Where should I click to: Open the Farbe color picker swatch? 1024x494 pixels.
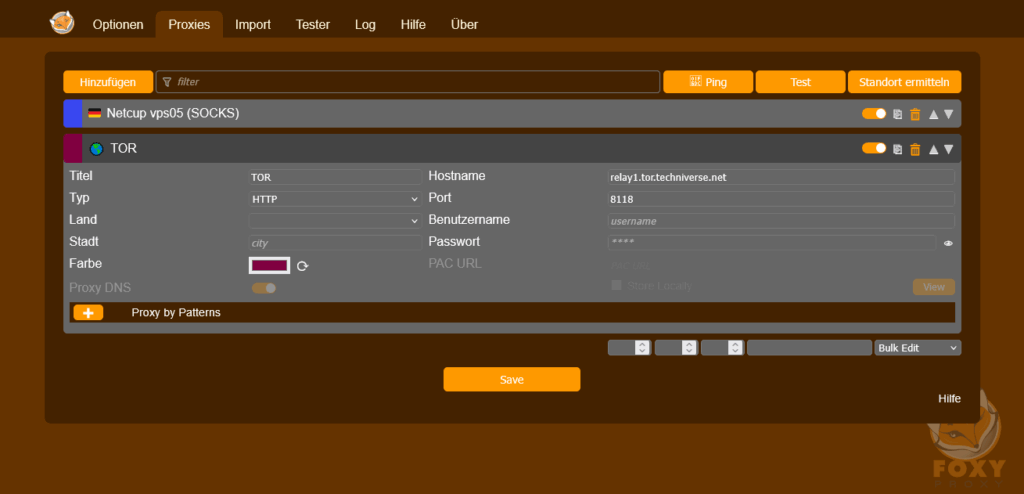(269, 265)
